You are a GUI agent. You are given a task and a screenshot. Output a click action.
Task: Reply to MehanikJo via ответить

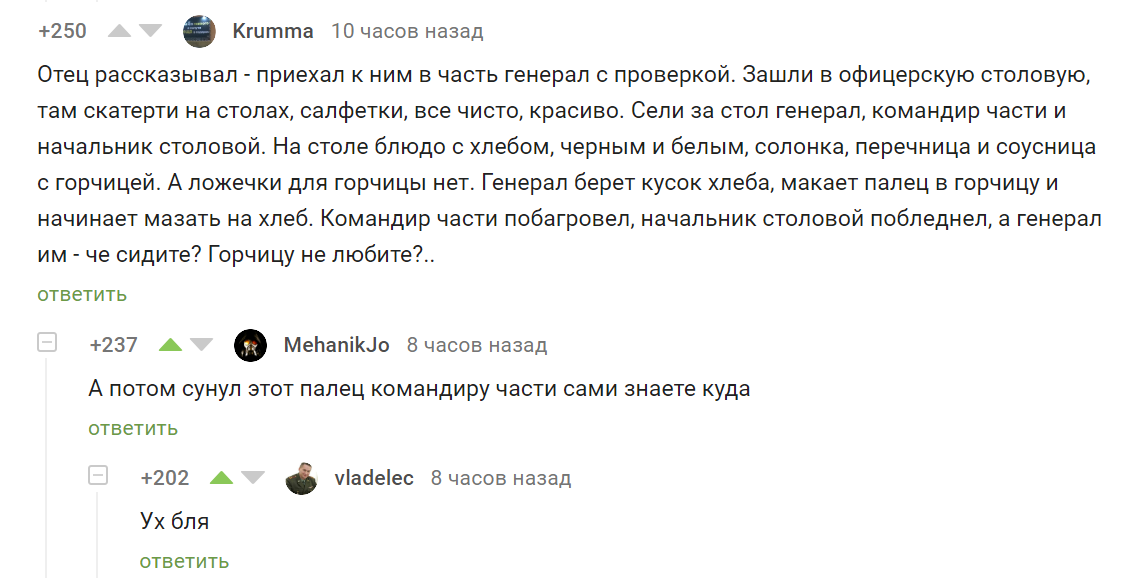click(133, 428)
